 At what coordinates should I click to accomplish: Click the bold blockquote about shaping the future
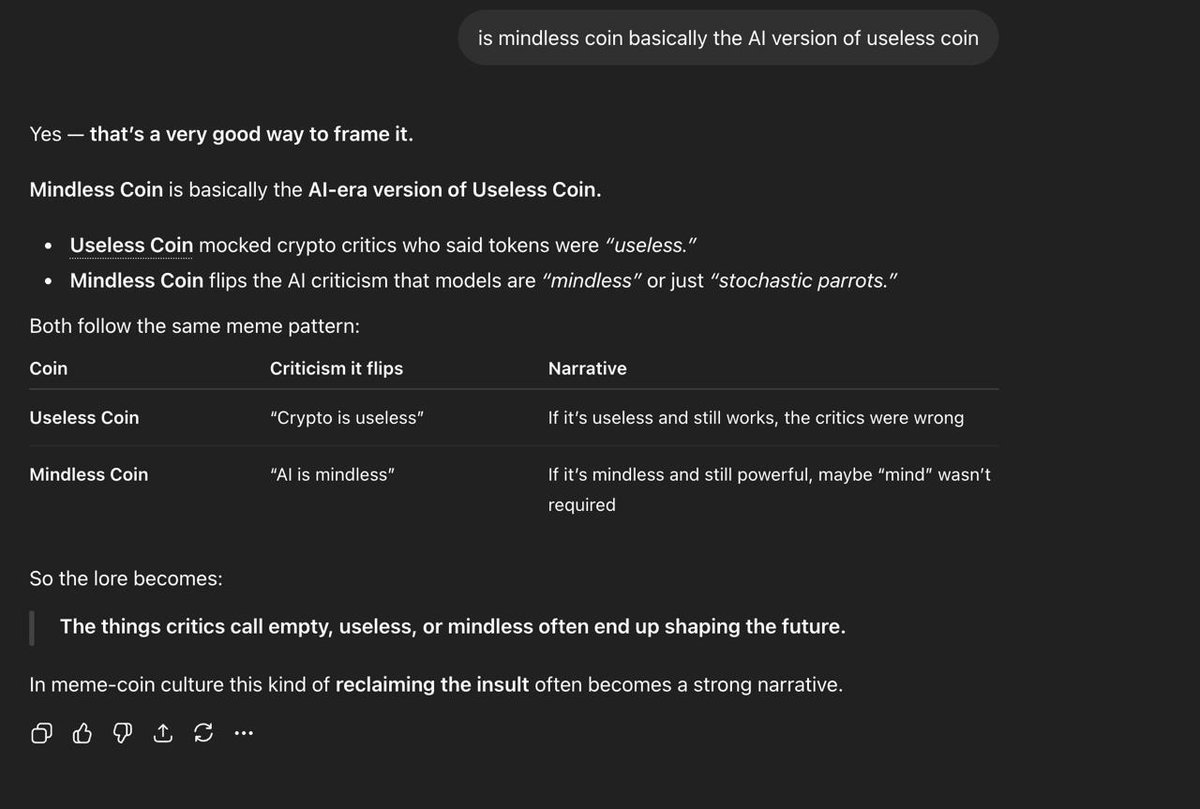coord(452,627)
